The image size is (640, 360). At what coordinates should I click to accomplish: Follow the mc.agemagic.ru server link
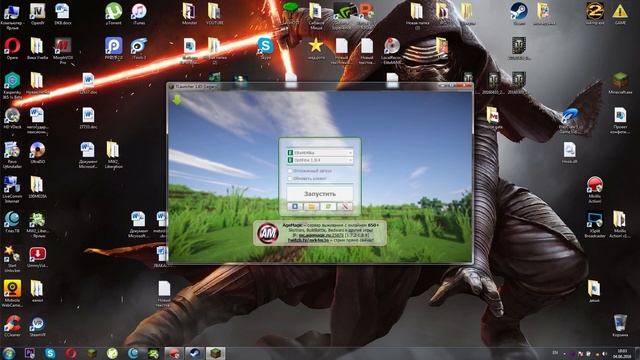pyautogui.click(x=322, y=236)
